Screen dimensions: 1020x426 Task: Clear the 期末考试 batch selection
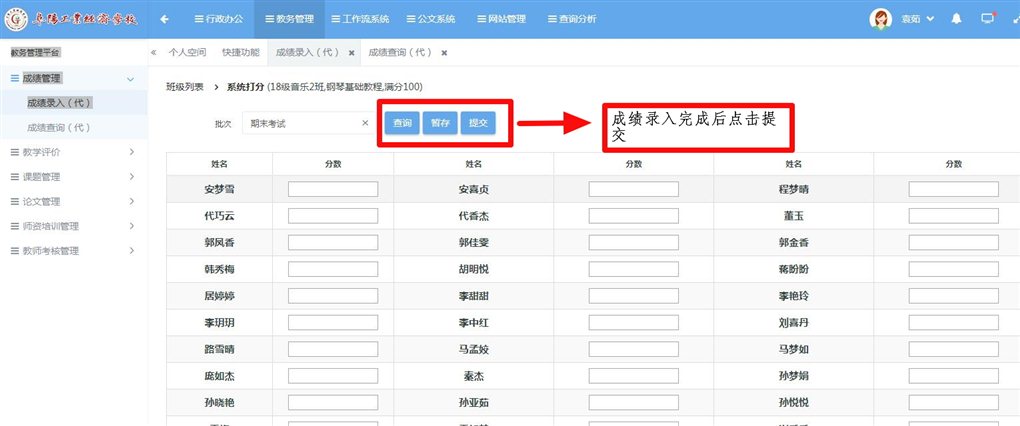[365, 124]
